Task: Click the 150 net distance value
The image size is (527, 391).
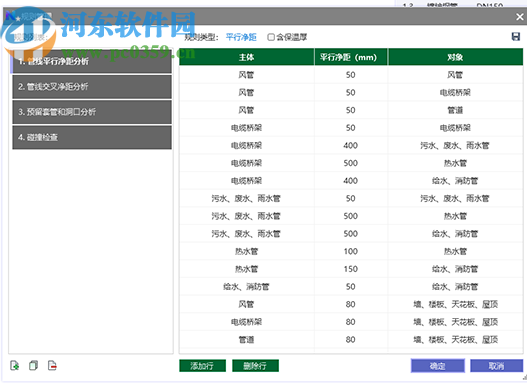Action: [x=351, y=269]
